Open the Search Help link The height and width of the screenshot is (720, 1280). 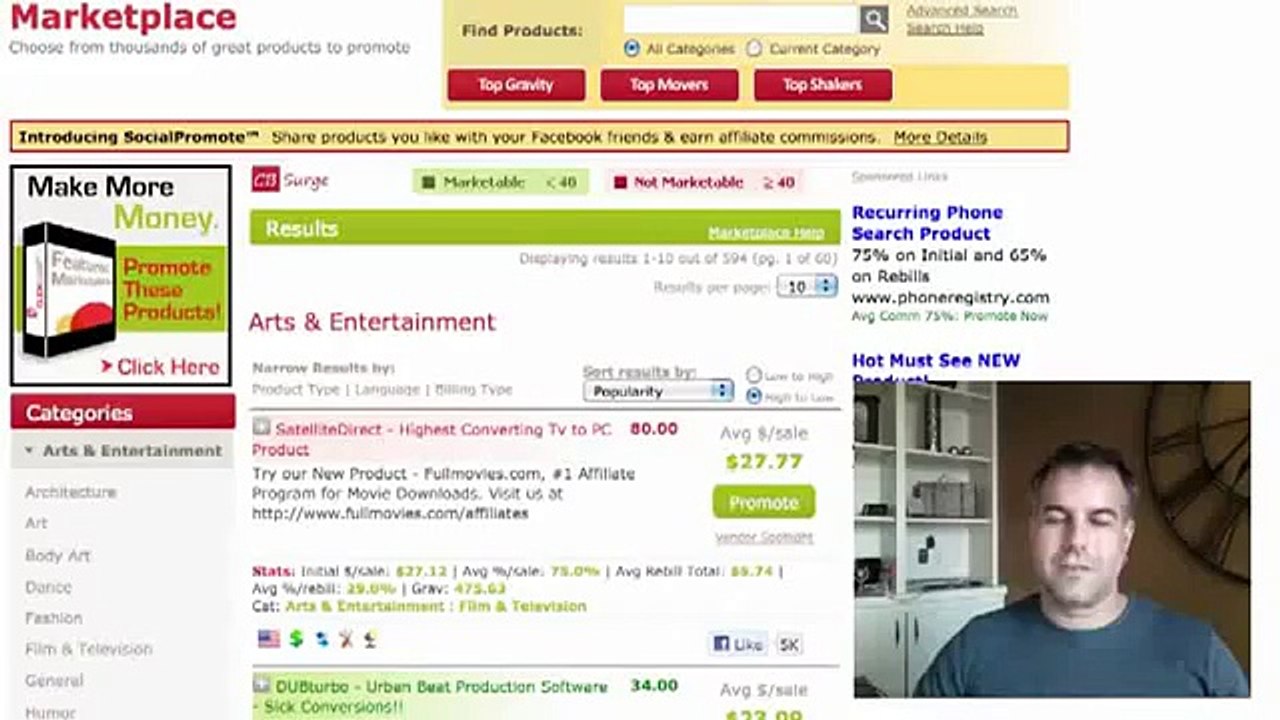pos(945,28)
